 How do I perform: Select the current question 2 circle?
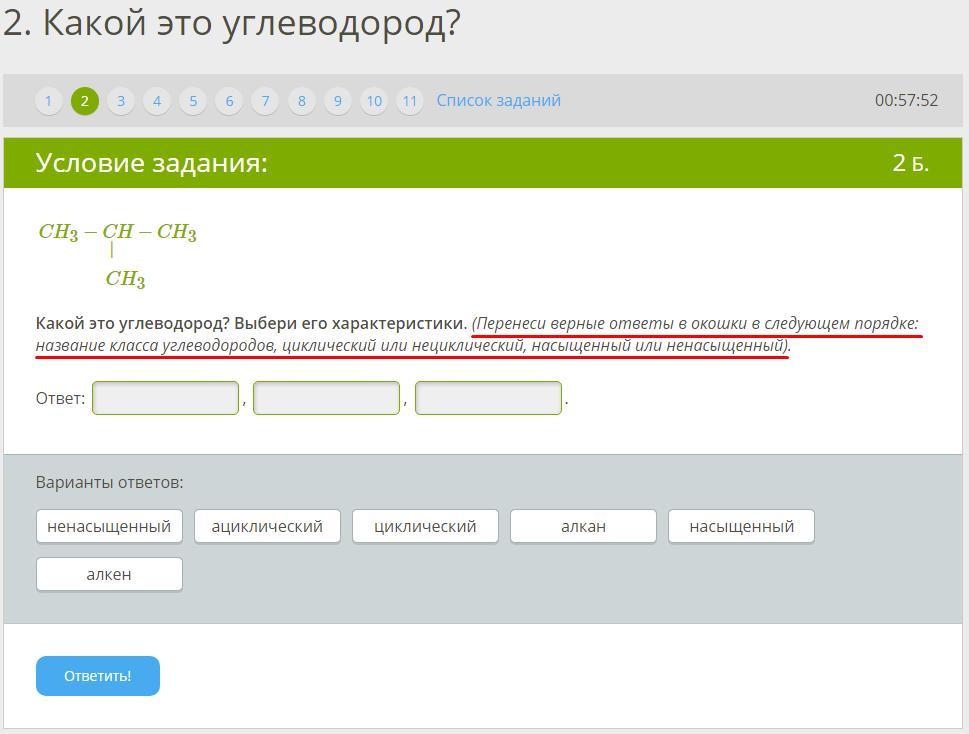click(x=85, y=101)
